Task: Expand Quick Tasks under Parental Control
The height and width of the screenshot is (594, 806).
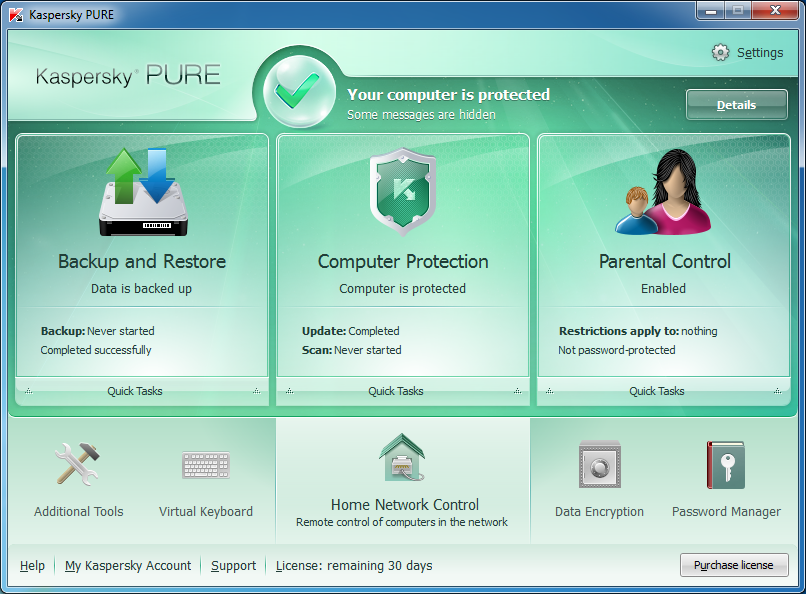Action: 664,391
